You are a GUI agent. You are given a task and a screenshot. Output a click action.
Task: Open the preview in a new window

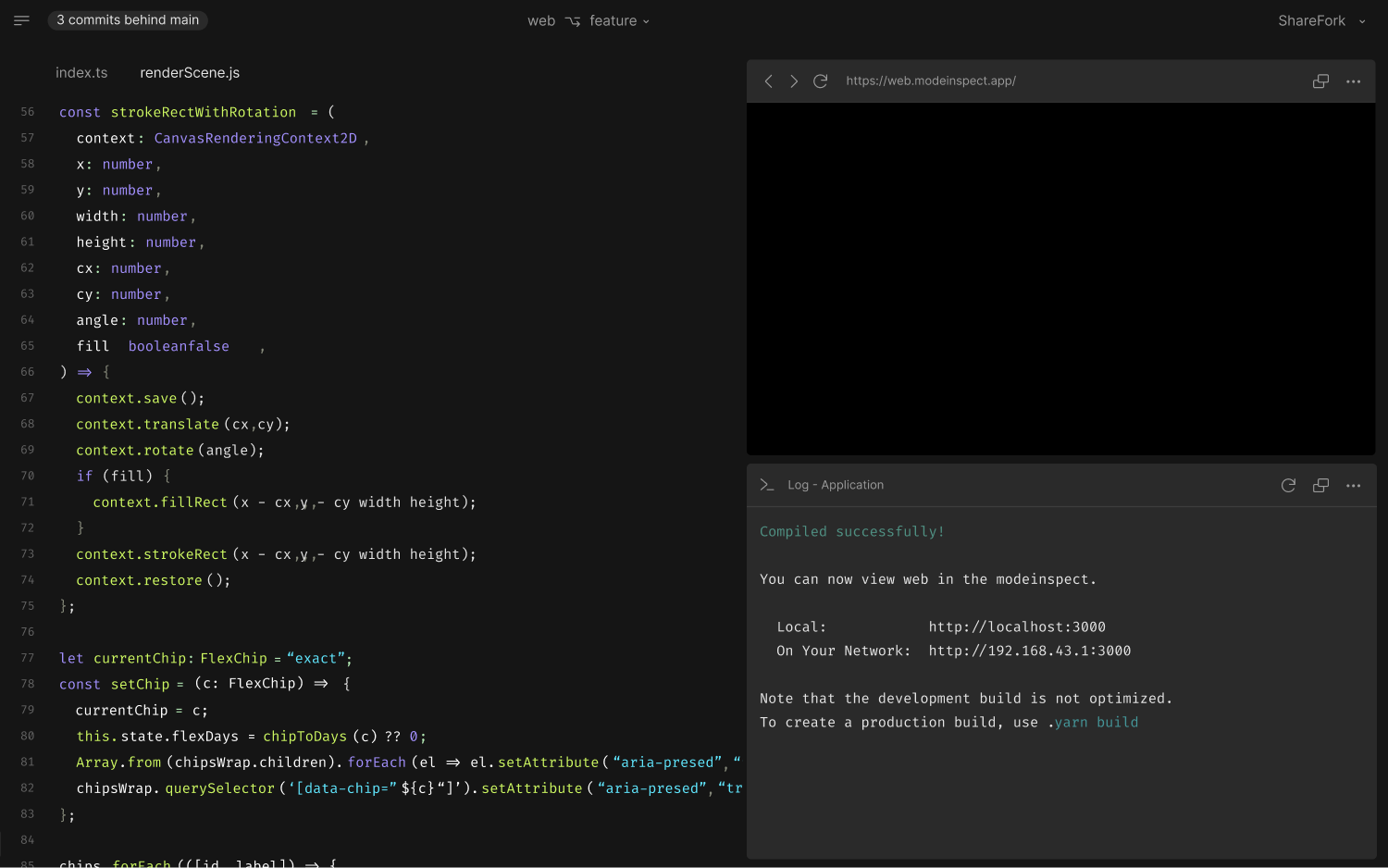(1320, 81)
